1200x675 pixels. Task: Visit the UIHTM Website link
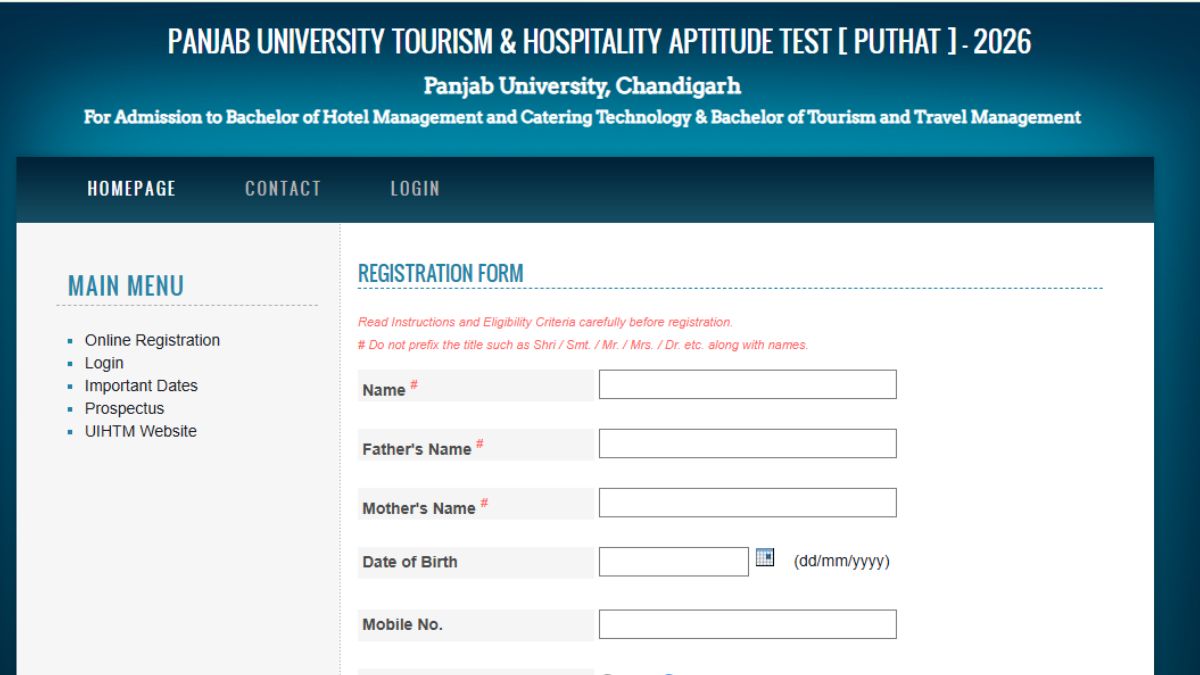point(140,432)
